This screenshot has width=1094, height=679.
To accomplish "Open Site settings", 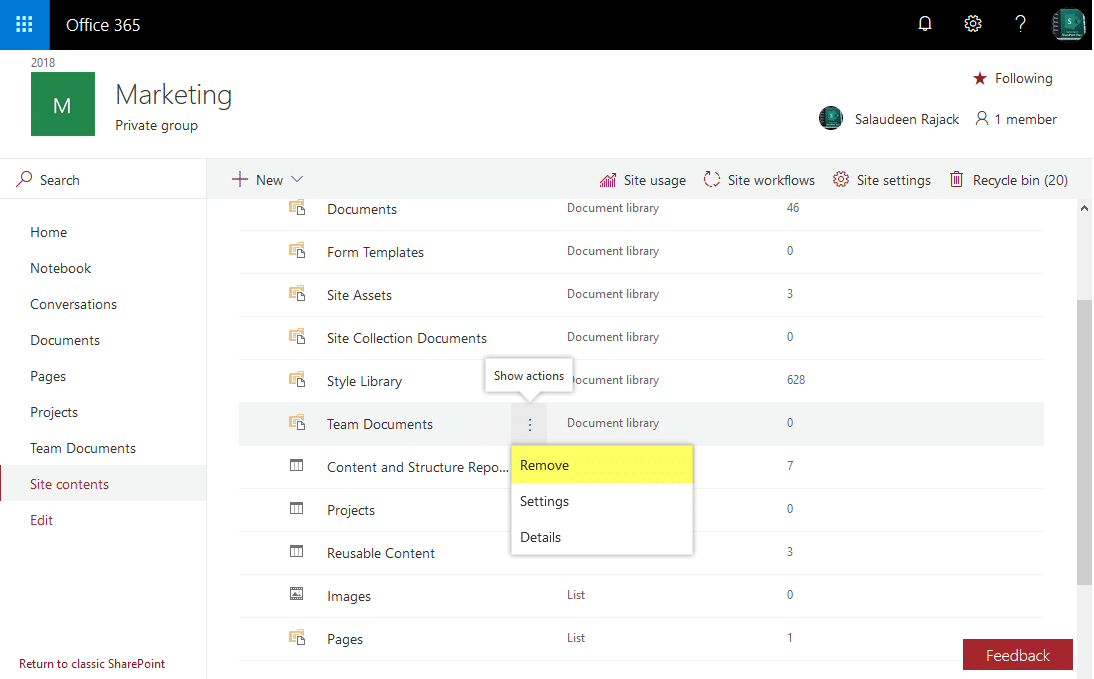I will [882, 180].
